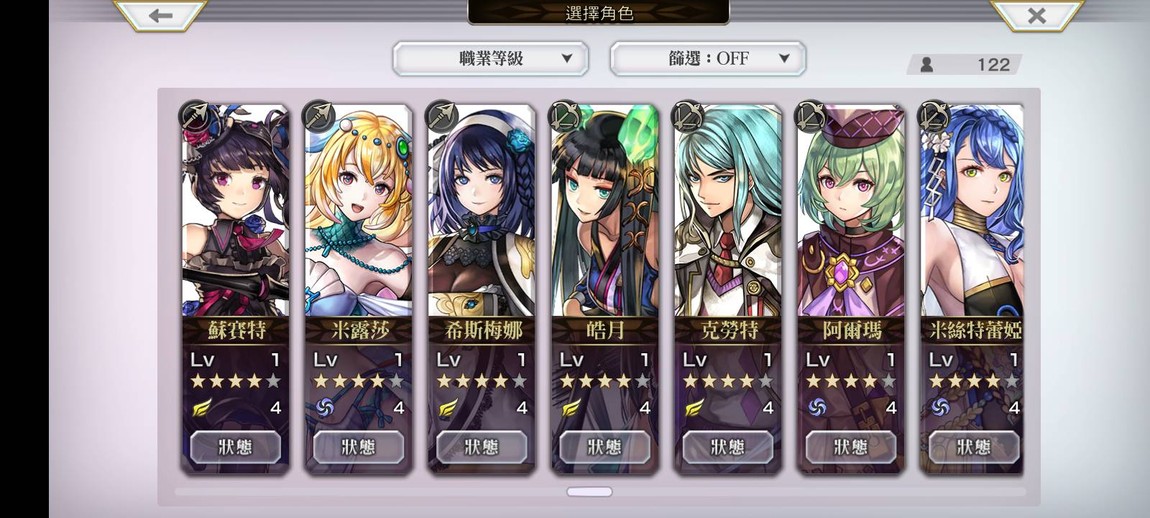Select the 蘇賽特 character portrait
The width and height of the screenshot is (1150, 518).
[235, 211]
